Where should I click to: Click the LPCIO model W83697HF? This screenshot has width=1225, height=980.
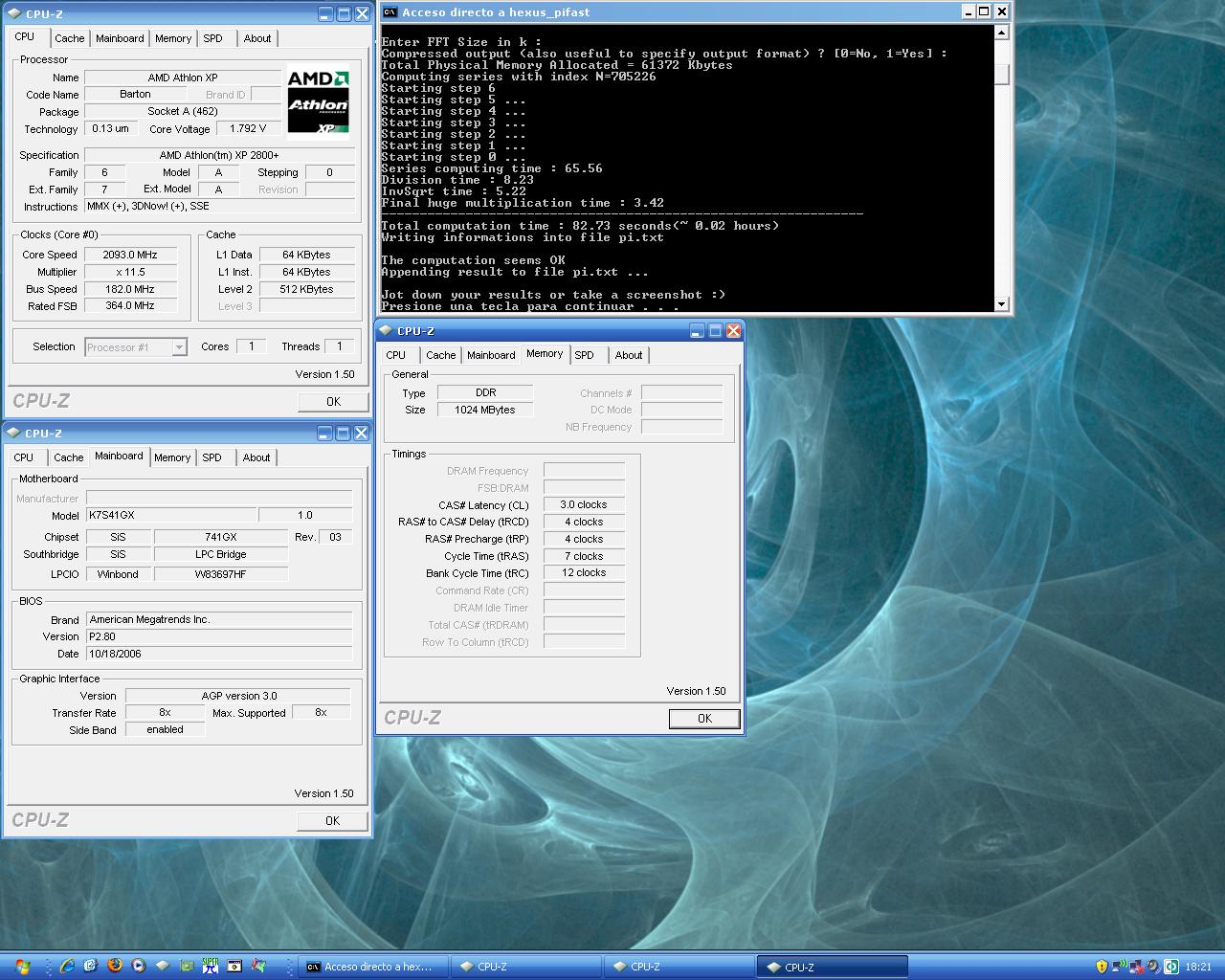click(x=220, y=574)
